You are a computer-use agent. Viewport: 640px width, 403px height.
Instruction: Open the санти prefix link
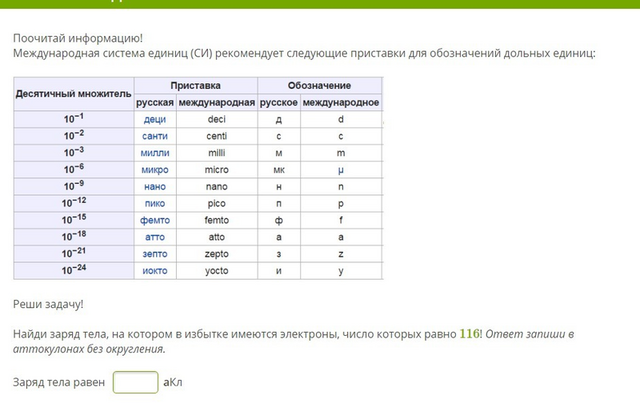[155, 136]
